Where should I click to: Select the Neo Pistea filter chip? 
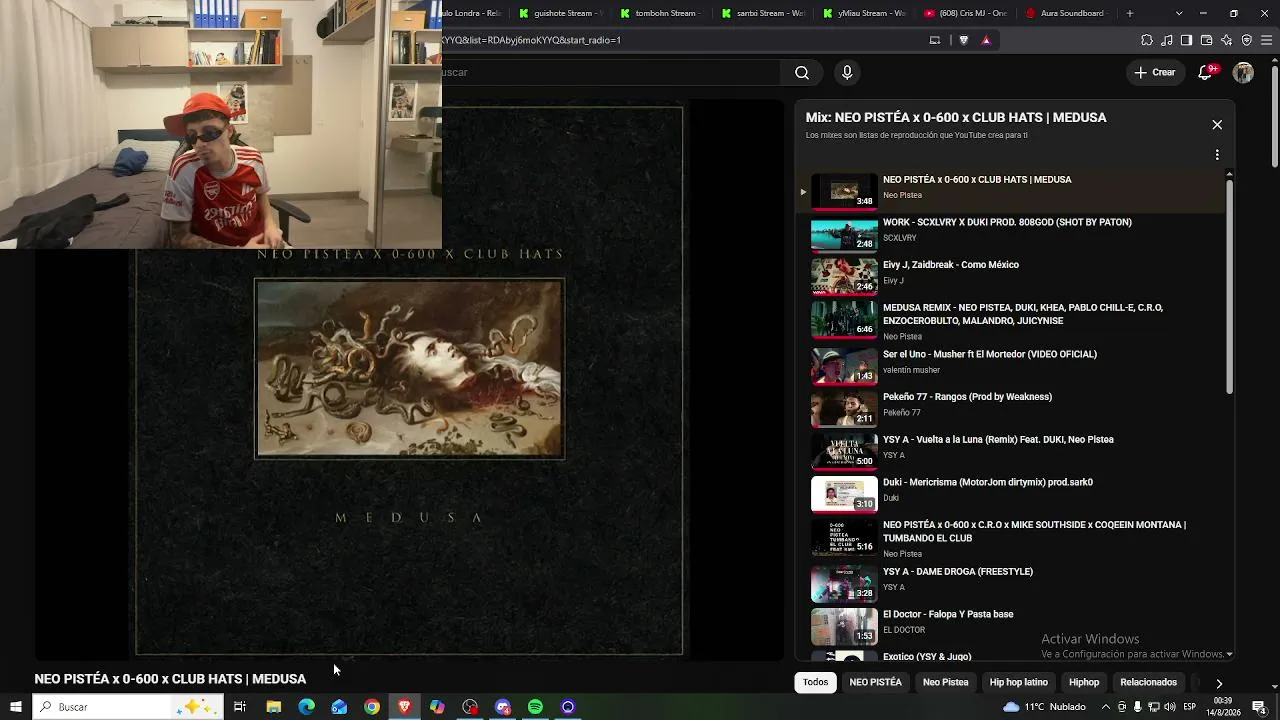point(946,682)
